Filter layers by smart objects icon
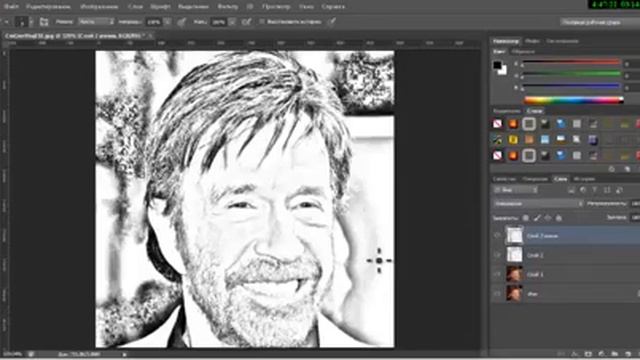Viewport: 640px width, 360px height. [x=619, y=190]
